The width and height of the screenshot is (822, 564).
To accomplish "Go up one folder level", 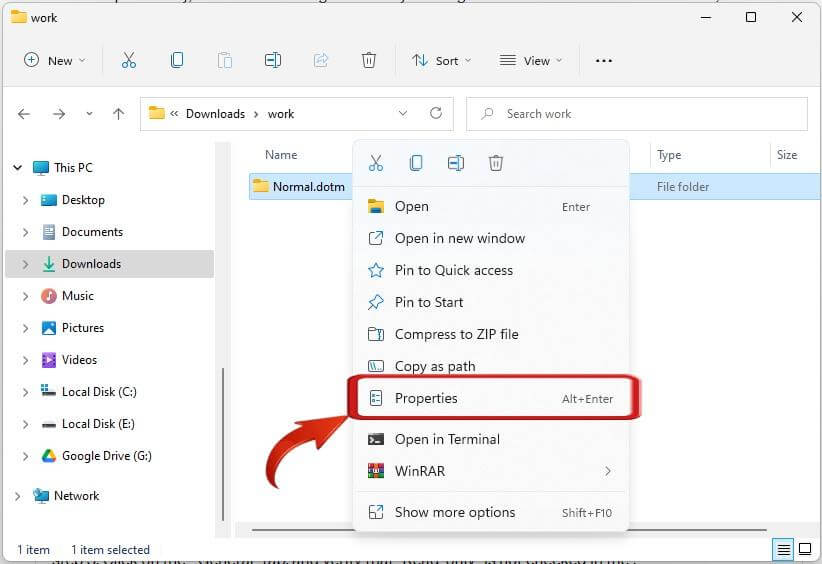I will point(118,114).
